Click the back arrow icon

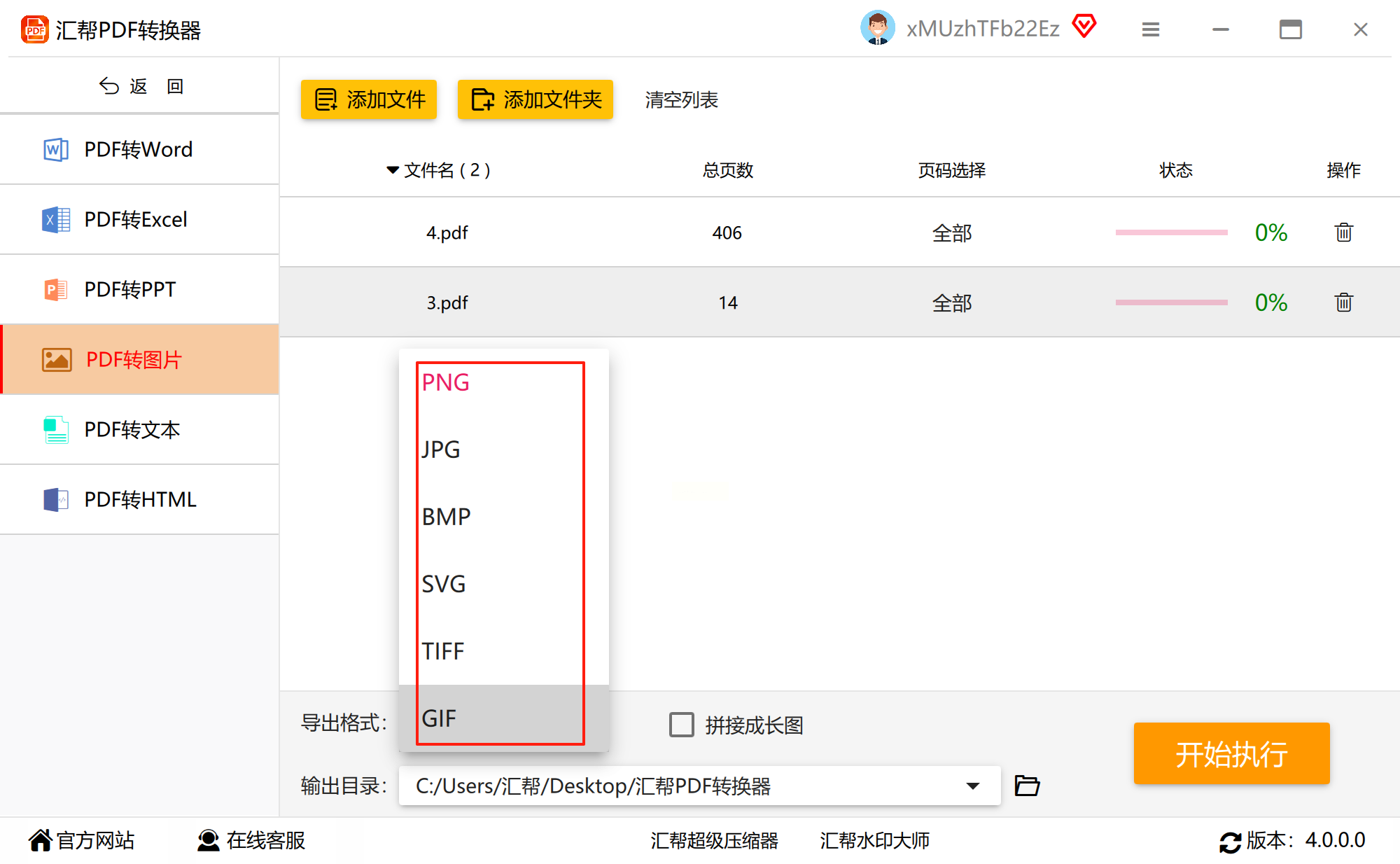pos(109,86)
